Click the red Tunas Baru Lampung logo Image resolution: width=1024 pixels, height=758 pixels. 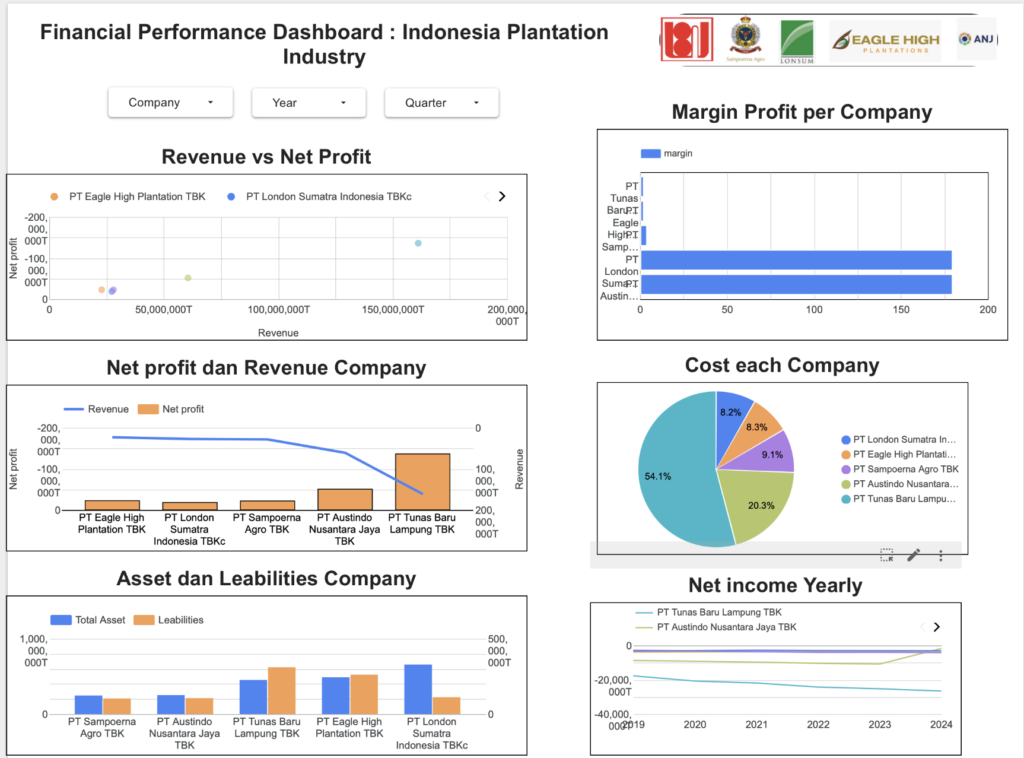point(687,40)
